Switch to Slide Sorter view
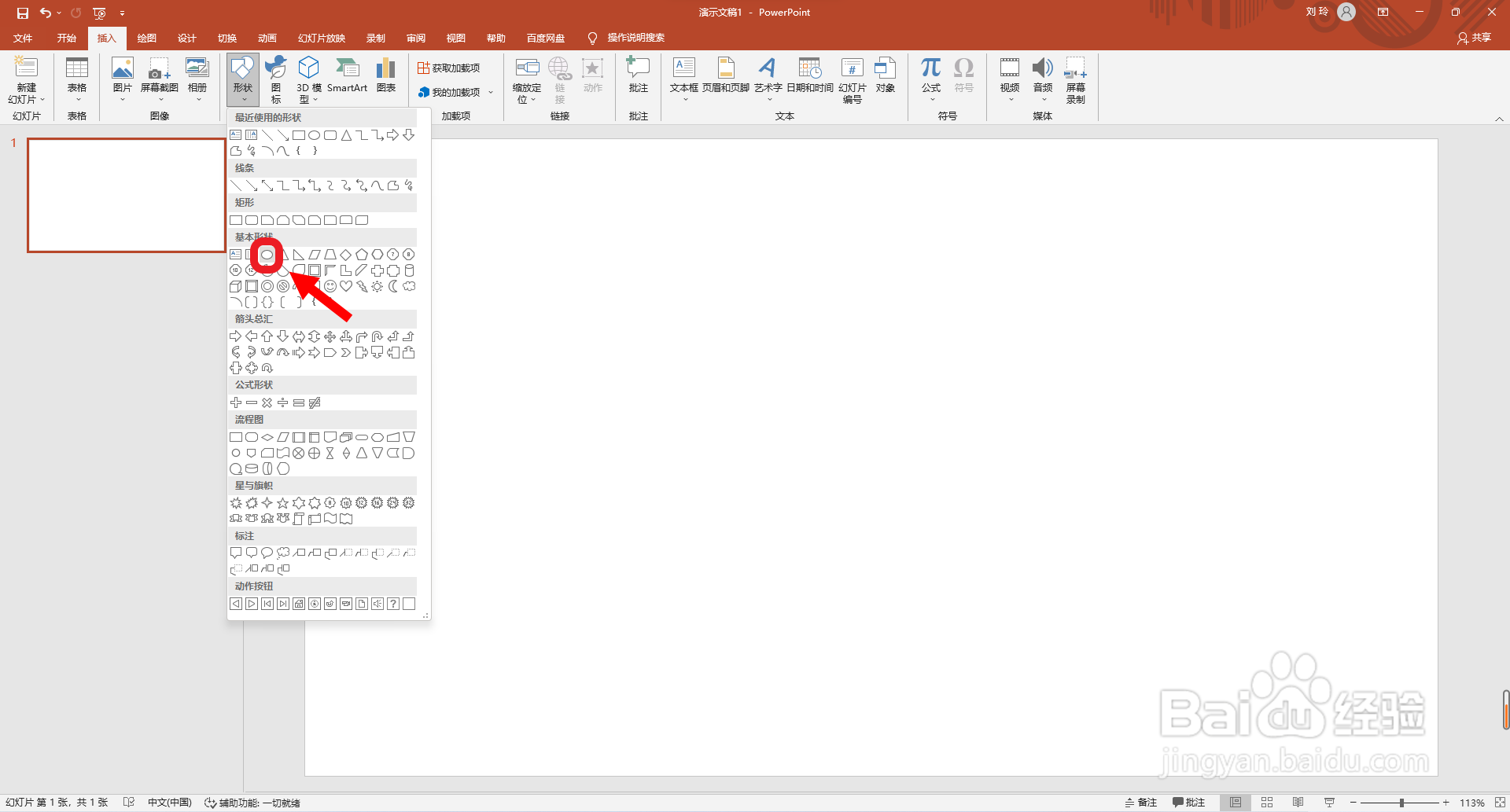This screenshot has width=1510, height=812. (1267, 803)
